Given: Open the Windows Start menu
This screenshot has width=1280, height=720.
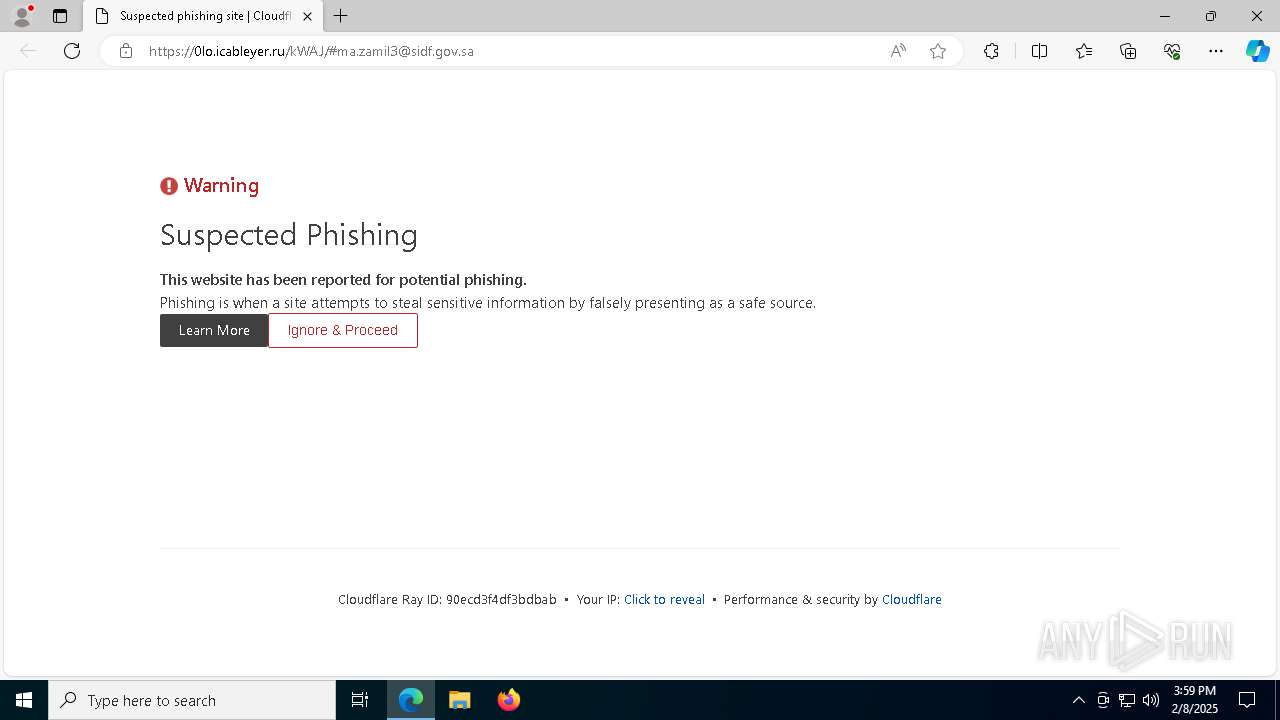Looking at the screenshot, I should point(24,700).
